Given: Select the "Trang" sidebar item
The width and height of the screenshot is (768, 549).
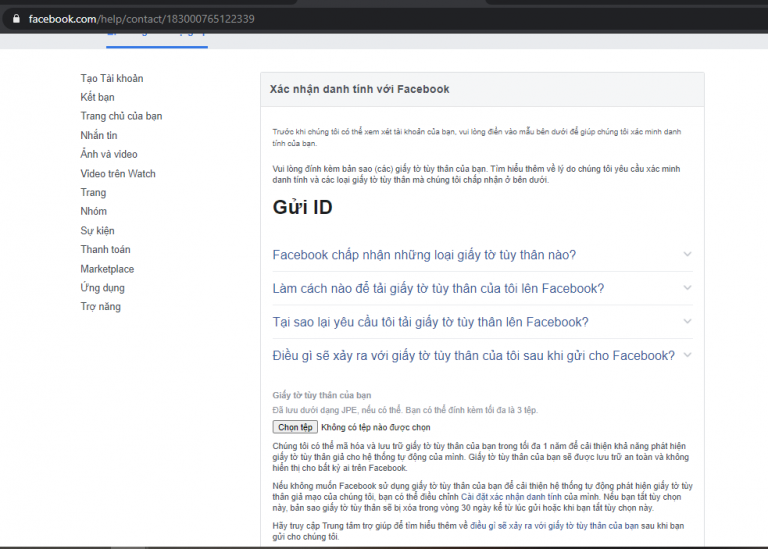Looking at the screenshot, I should coord(93,192).
